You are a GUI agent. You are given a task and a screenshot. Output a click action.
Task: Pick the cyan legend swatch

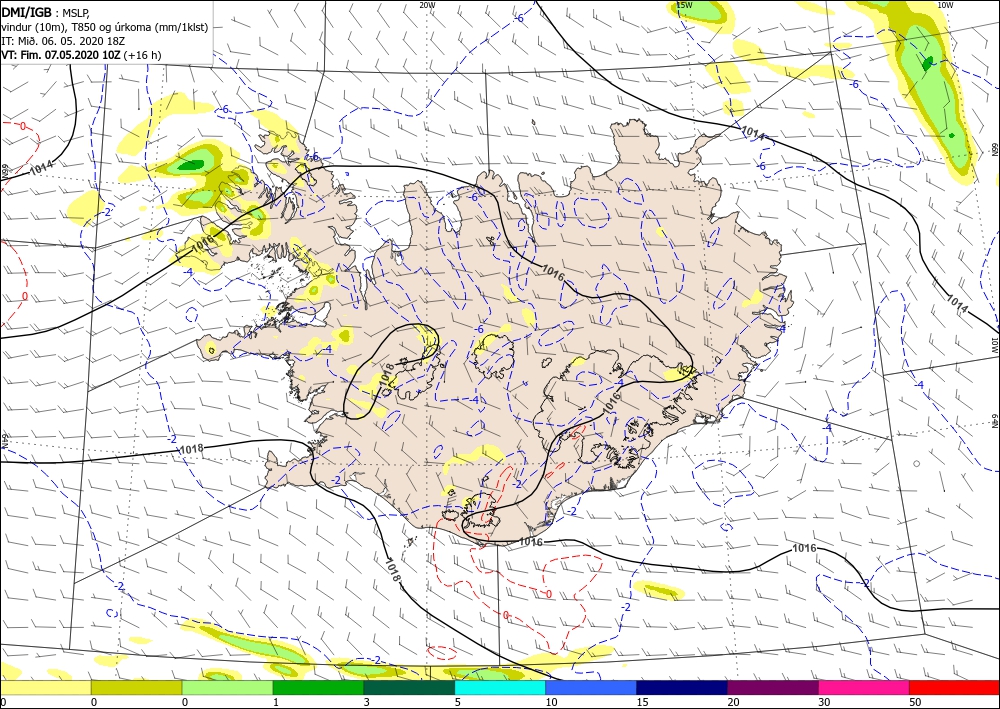[500, 687]
